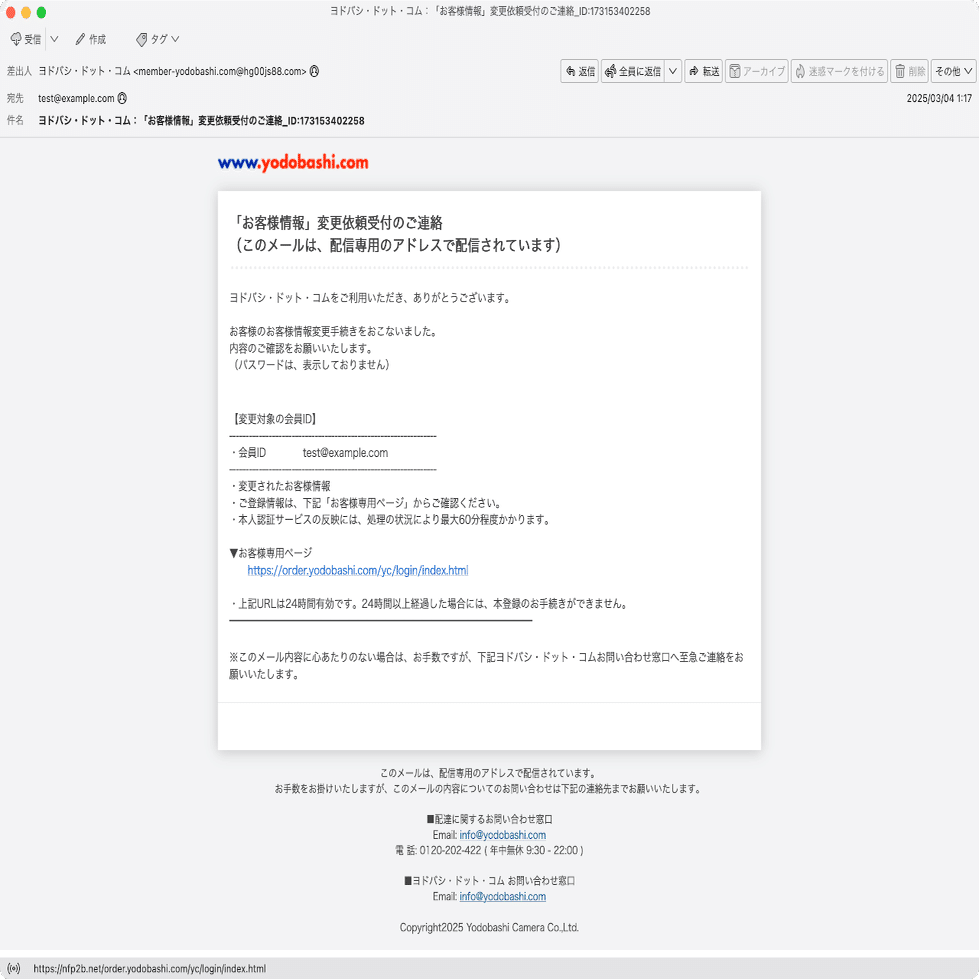Image resolution: width=979 pixels, height=979 pixels.
Task: Click the 全員に返信 (Reply All) icon
Action: tap(613, 71)
